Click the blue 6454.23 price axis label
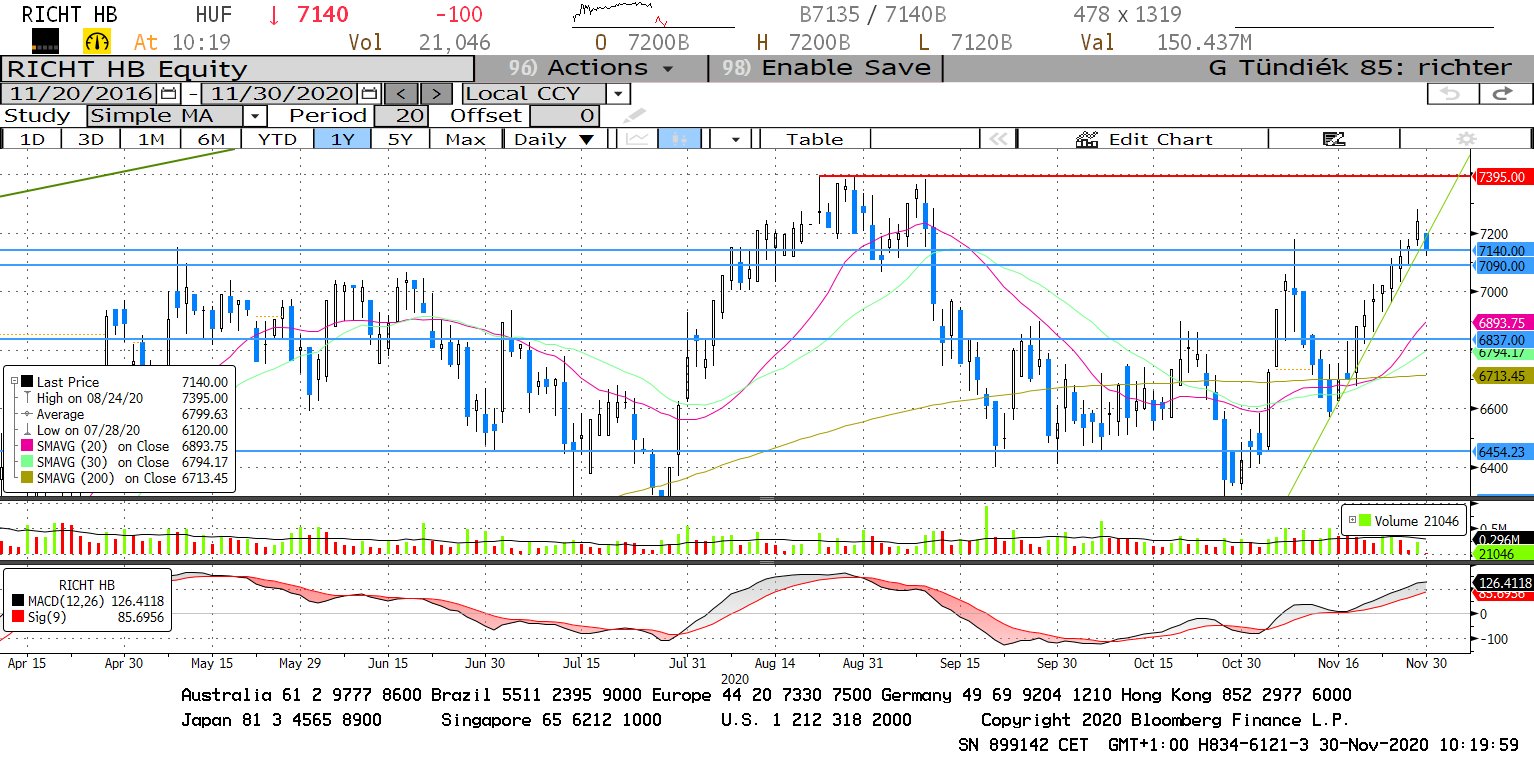Image resolution: width=1534 pixels, height=774 pixels. [x=1503, y=451]
